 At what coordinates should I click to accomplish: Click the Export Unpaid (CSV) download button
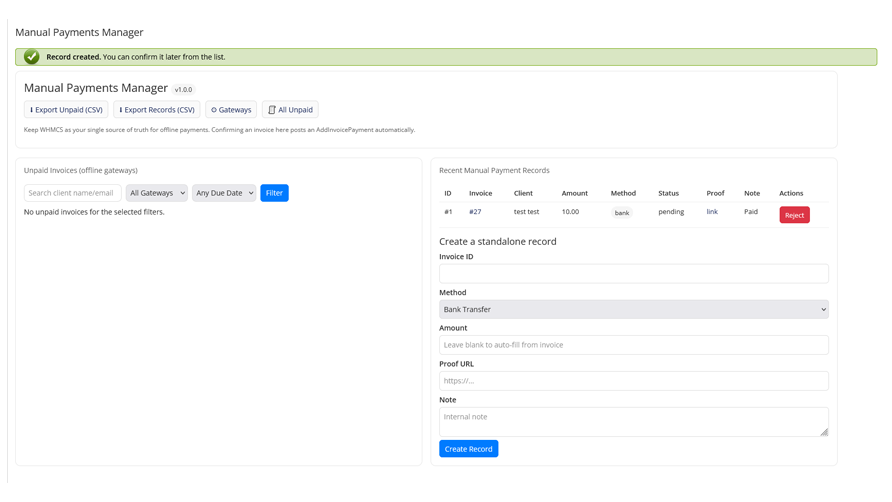click(66, 110)
